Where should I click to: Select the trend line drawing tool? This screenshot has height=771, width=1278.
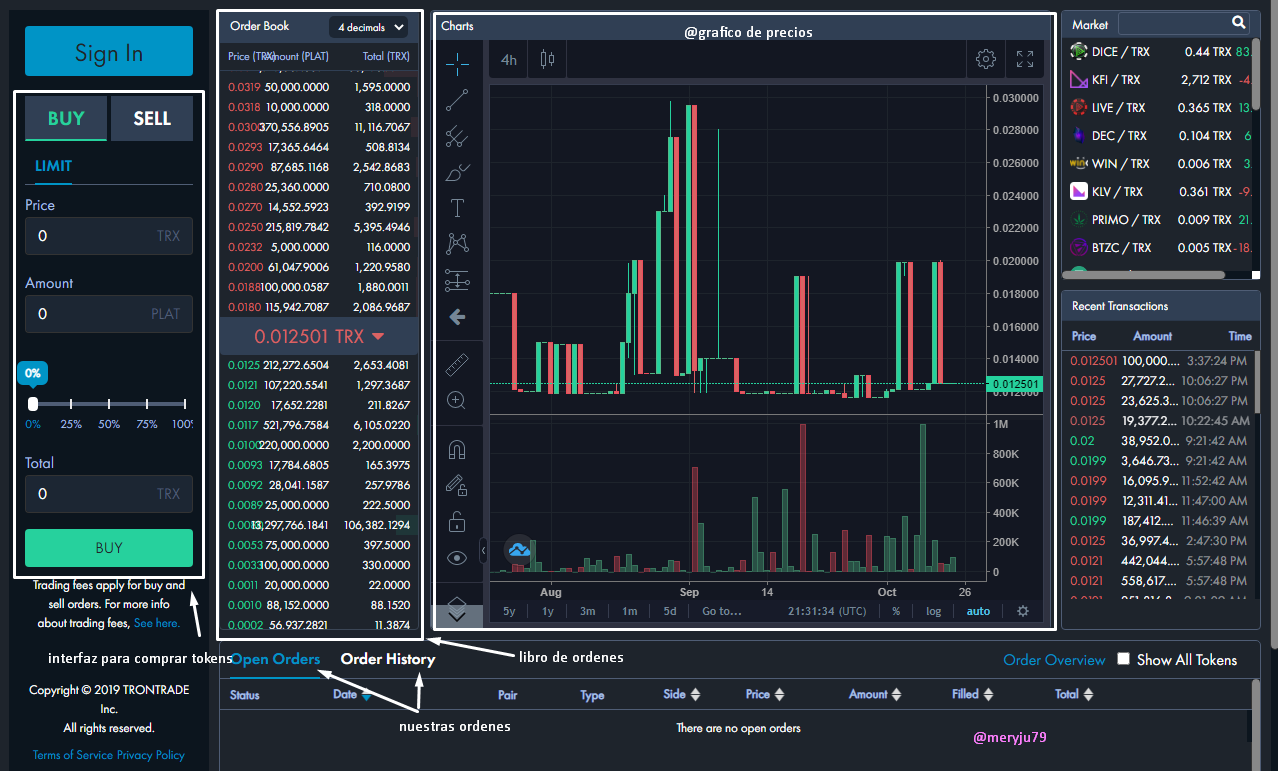pos(457,99)
